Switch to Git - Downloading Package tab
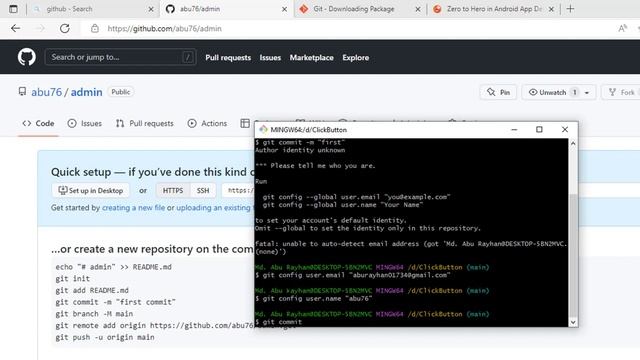The width and height of the screenshot is (640, 360). (354, 9)
